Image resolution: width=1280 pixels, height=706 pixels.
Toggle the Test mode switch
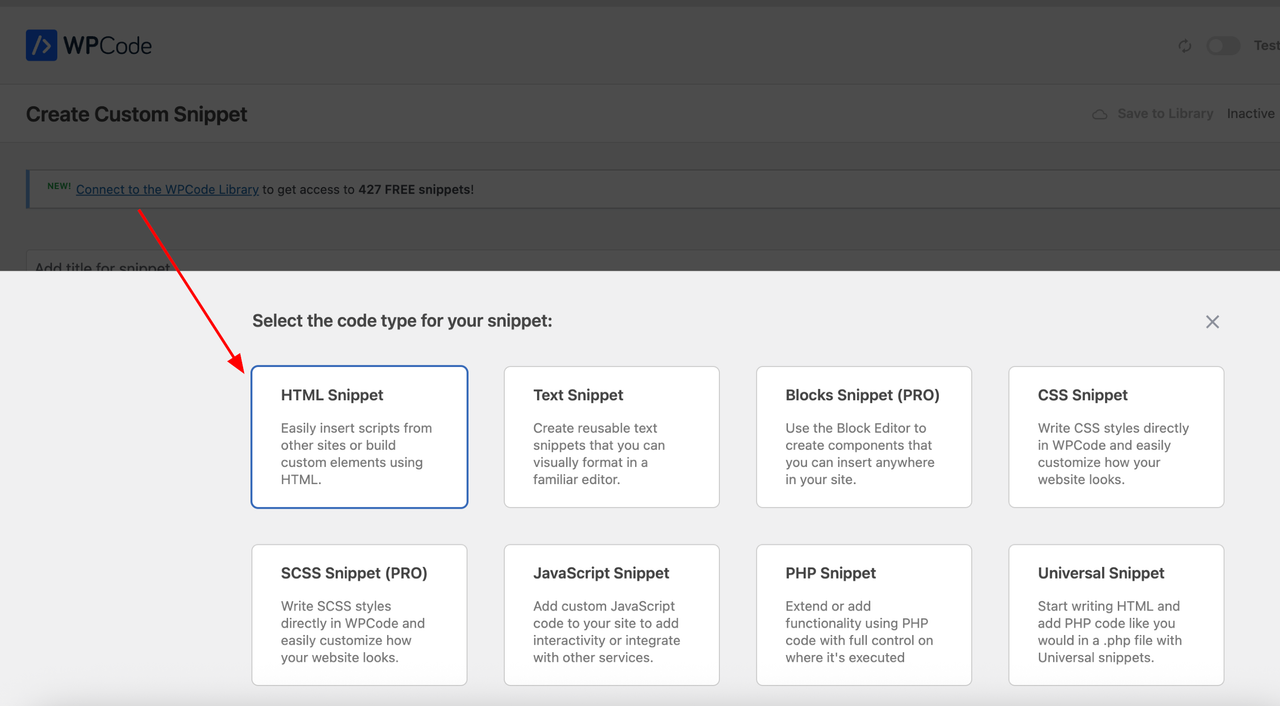click(1222, 46)
